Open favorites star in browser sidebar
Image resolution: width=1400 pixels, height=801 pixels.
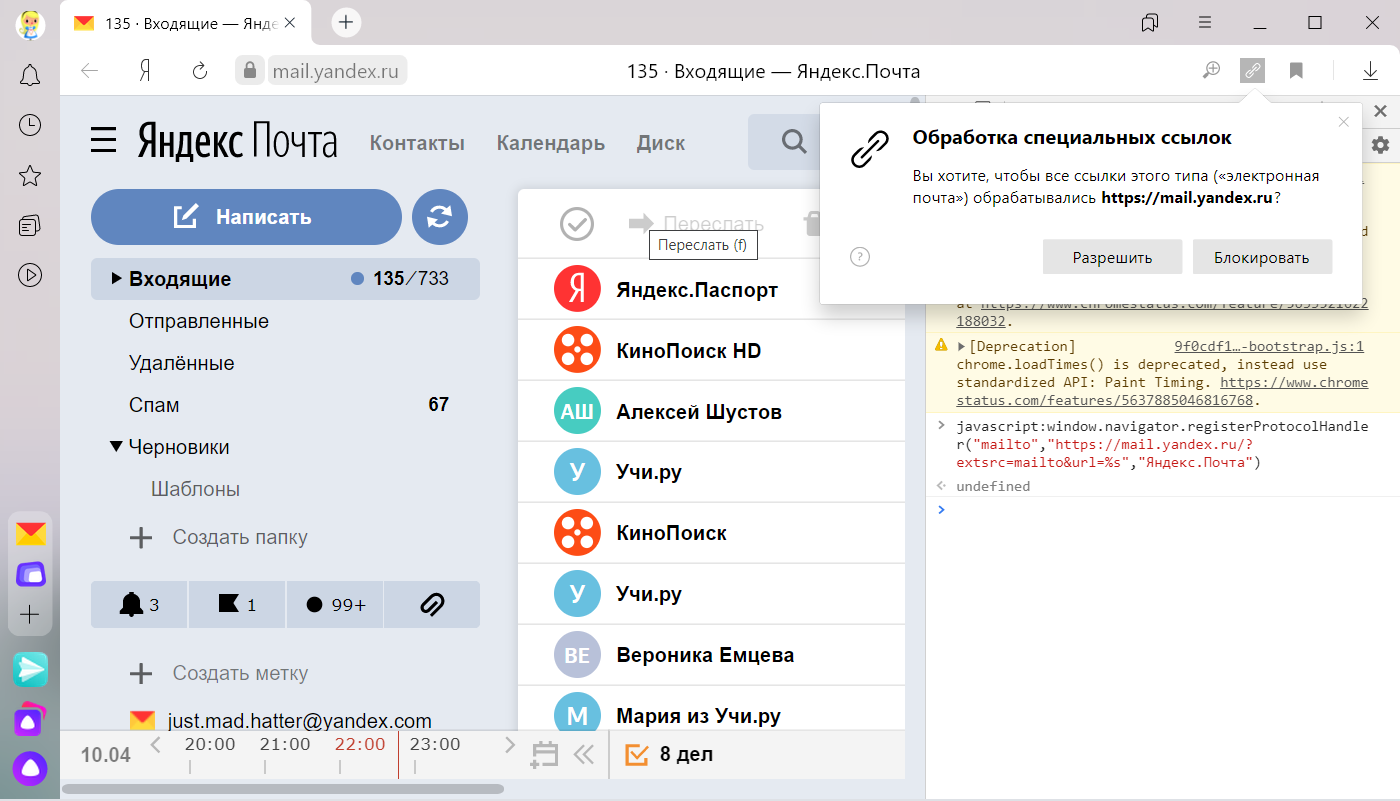pyautogui.click(x=30, y=176)
